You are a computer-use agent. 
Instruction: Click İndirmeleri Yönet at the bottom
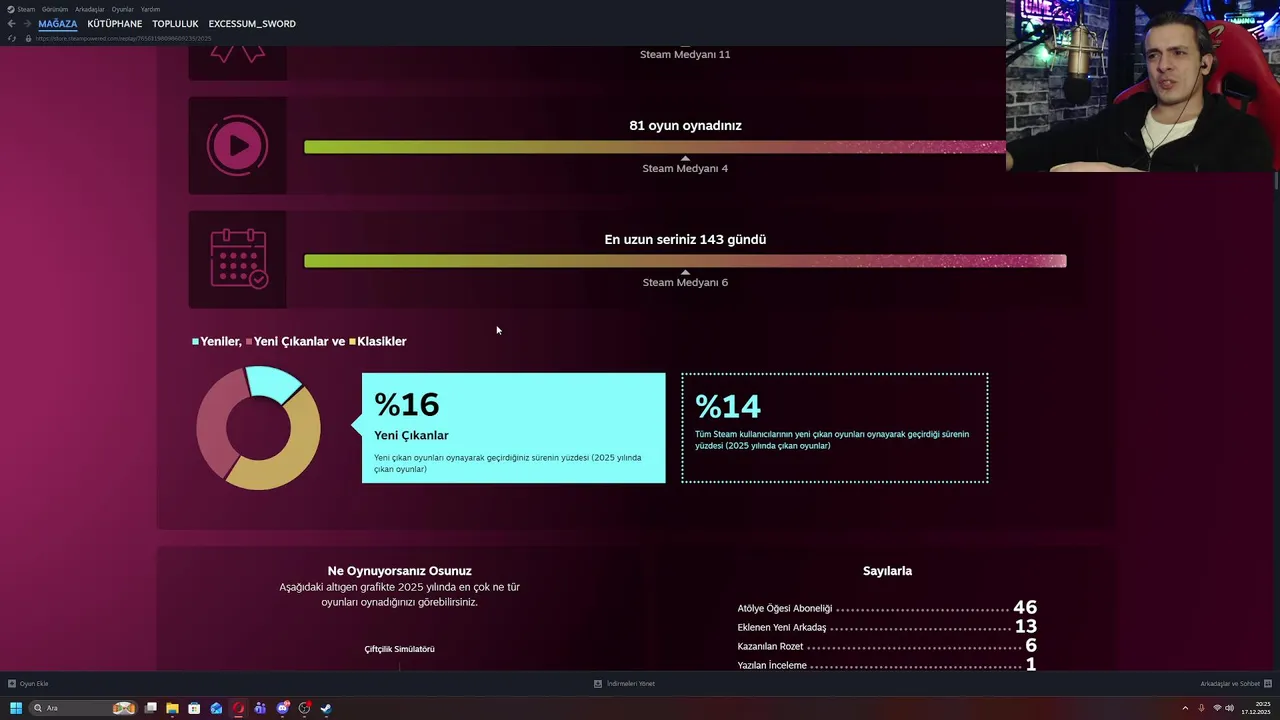(624, 684)
